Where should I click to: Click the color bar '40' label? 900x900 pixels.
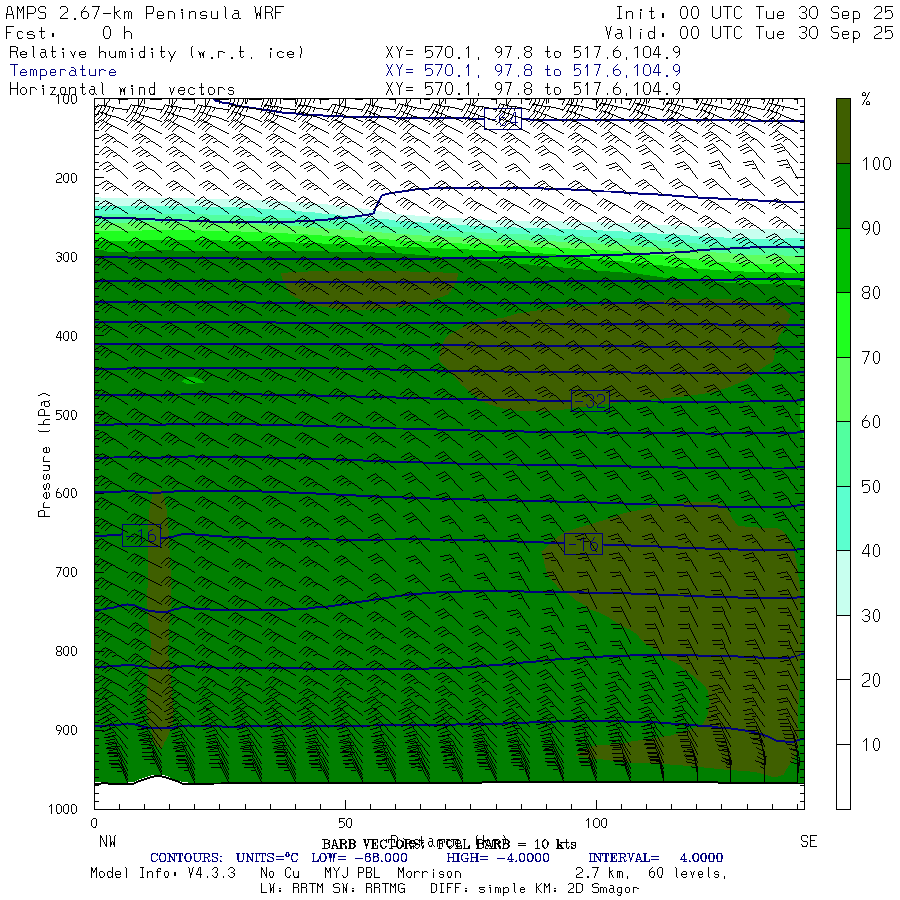pyautogui.click(x=871, y=551)
